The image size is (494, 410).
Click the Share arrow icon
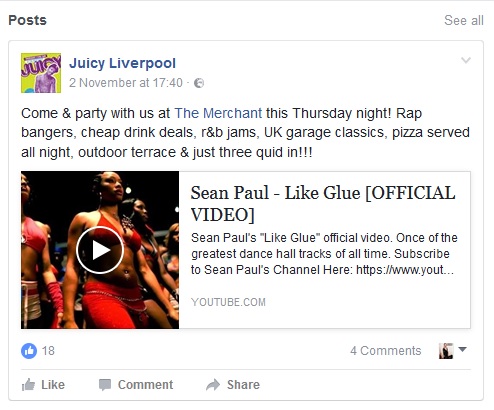pyautogui.click(x=213, y=385)
